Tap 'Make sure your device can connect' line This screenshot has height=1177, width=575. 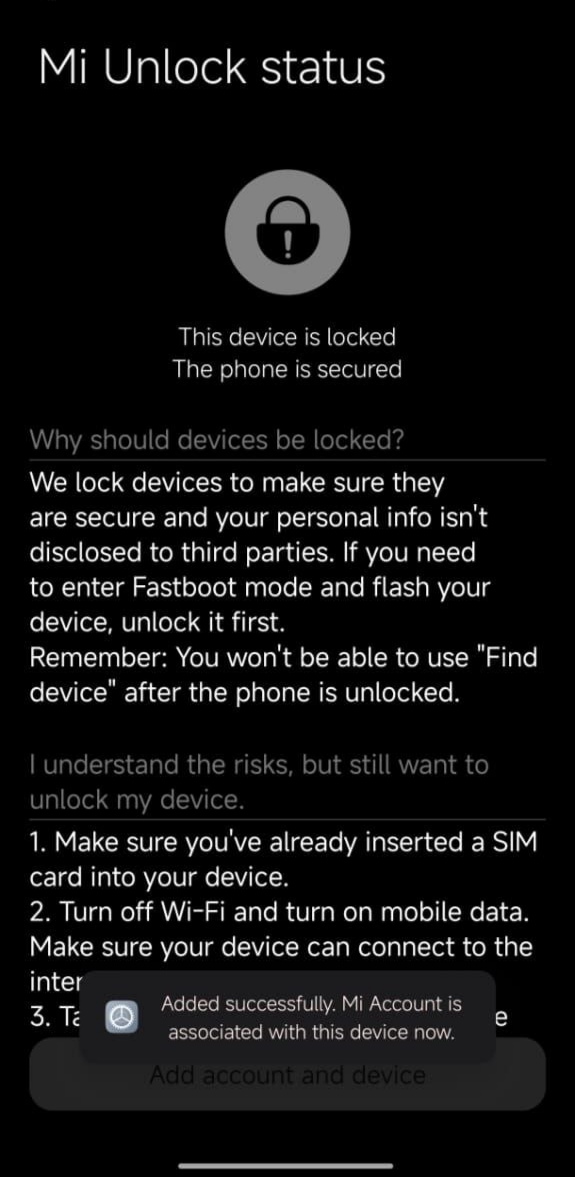(281, 947)
